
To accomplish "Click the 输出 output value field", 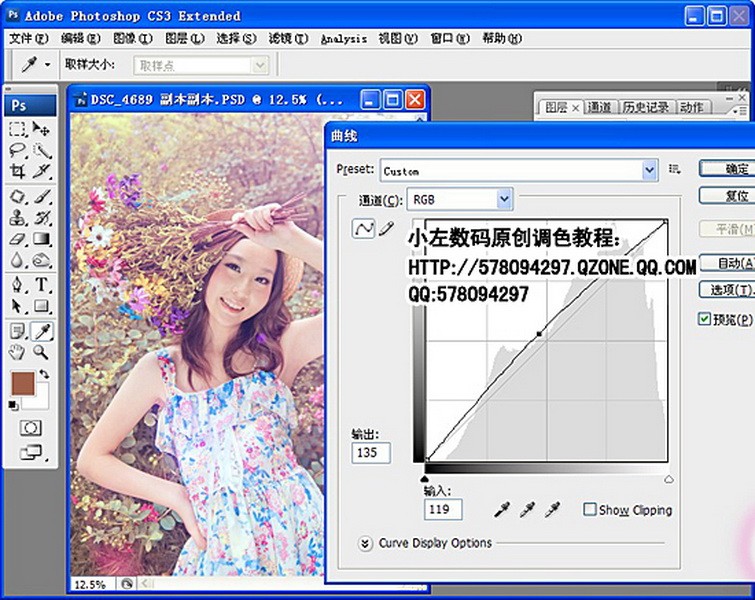I will point(371,453).
